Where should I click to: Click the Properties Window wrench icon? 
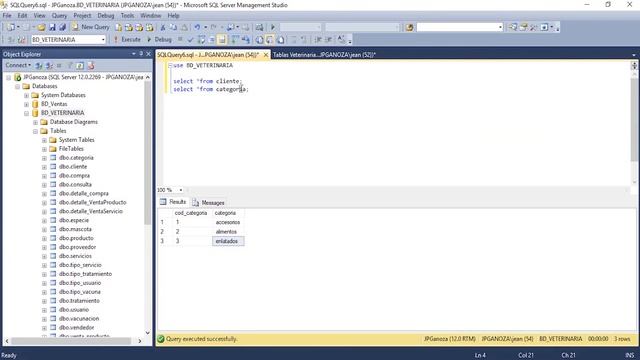pos(533,27)
